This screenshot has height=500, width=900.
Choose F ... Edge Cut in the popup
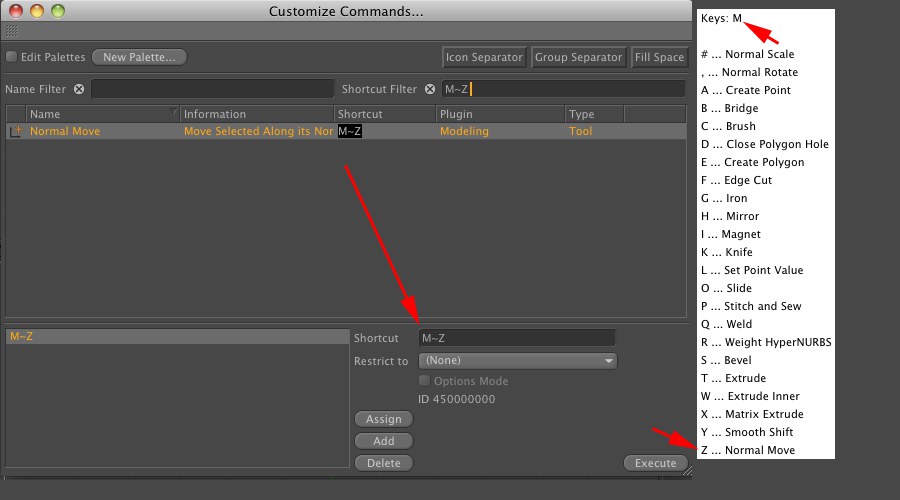pyautogui.click(x=736, y=180)
